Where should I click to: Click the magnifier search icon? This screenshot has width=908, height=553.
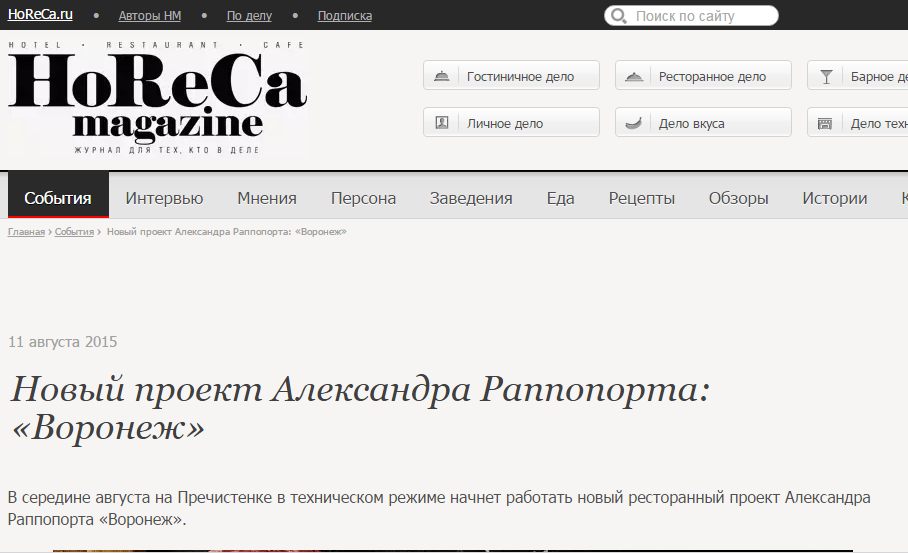pos(618,16)
